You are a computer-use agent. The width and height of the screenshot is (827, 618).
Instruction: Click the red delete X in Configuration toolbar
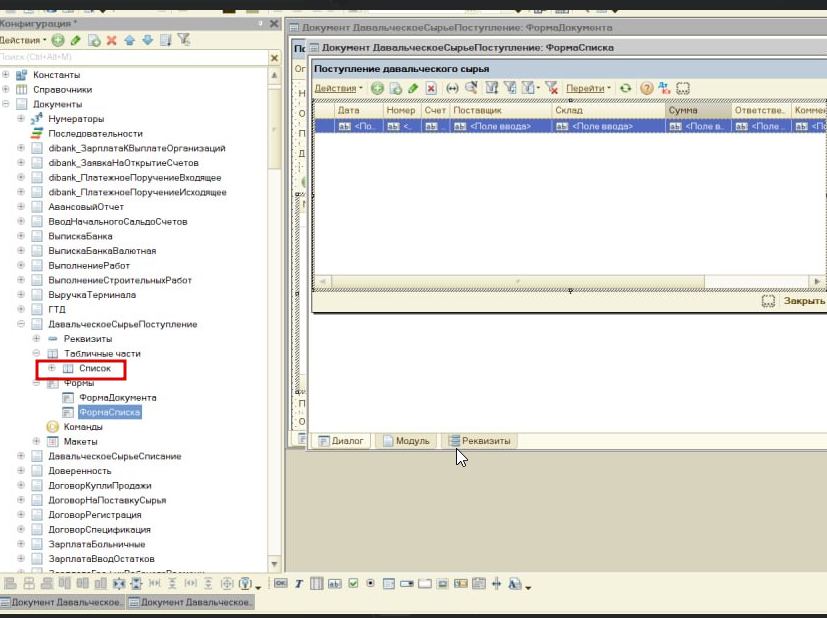(x=111, y=40)
